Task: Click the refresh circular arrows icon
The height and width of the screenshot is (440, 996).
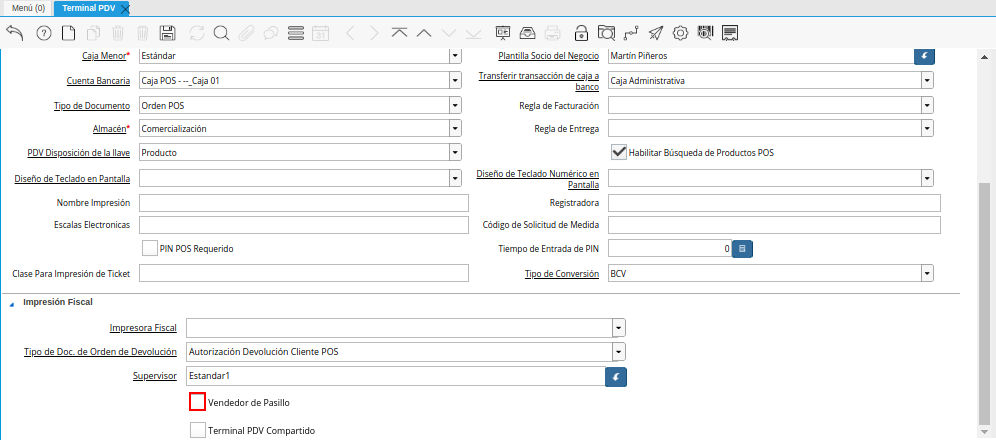Action: pos(197,33)
